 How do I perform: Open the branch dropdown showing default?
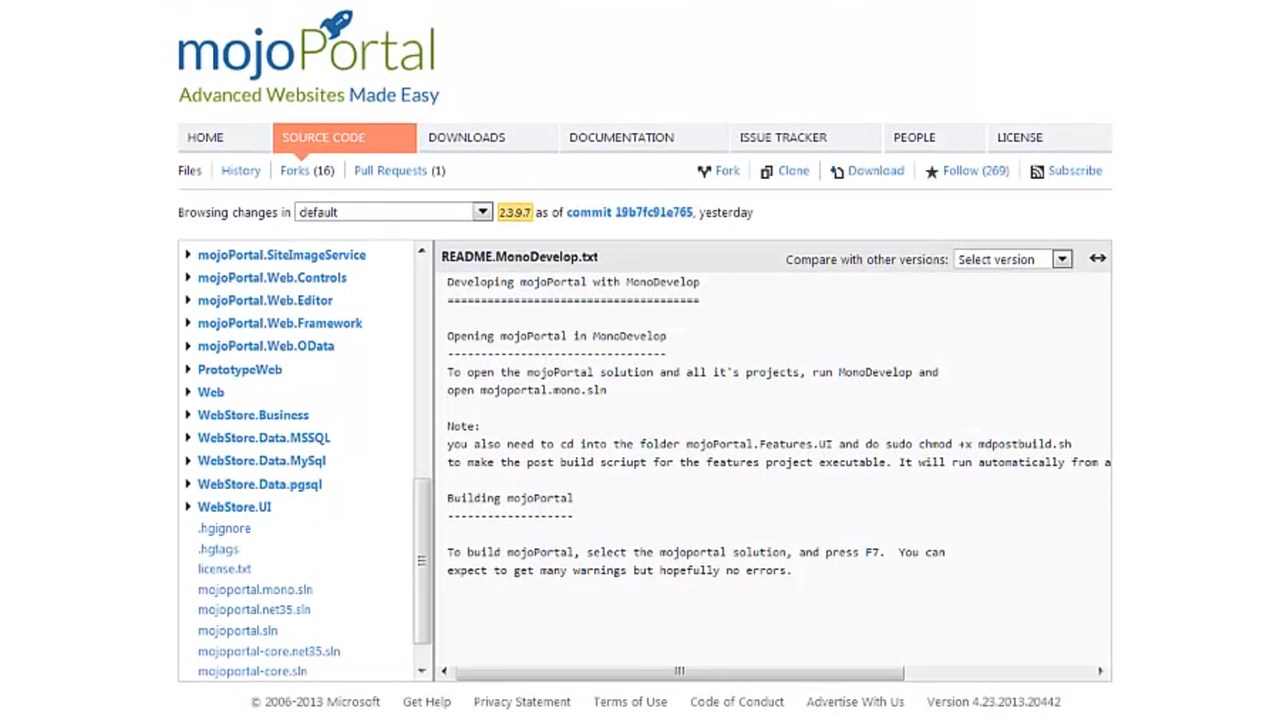(x=393, y=212)
